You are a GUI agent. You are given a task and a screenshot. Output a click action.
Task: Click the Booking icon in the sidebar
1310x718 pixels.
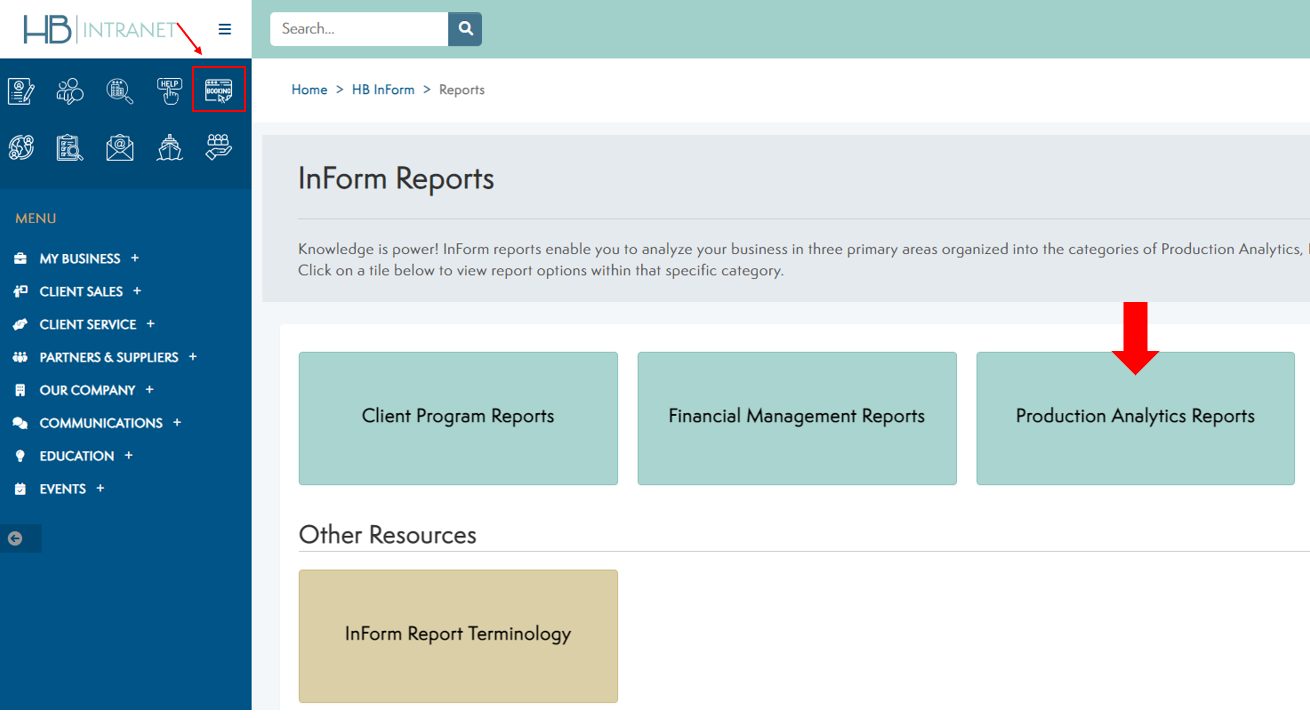tap(219, 91)
